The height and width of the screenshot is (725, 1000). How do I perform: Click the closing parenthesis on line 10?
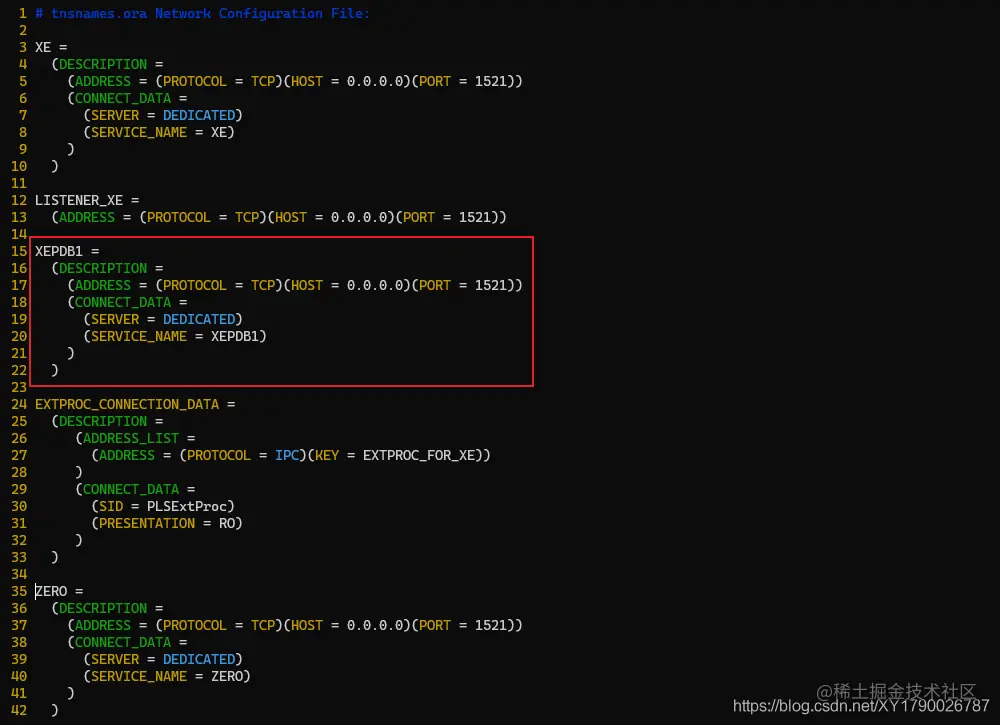(x=55, y=166)
